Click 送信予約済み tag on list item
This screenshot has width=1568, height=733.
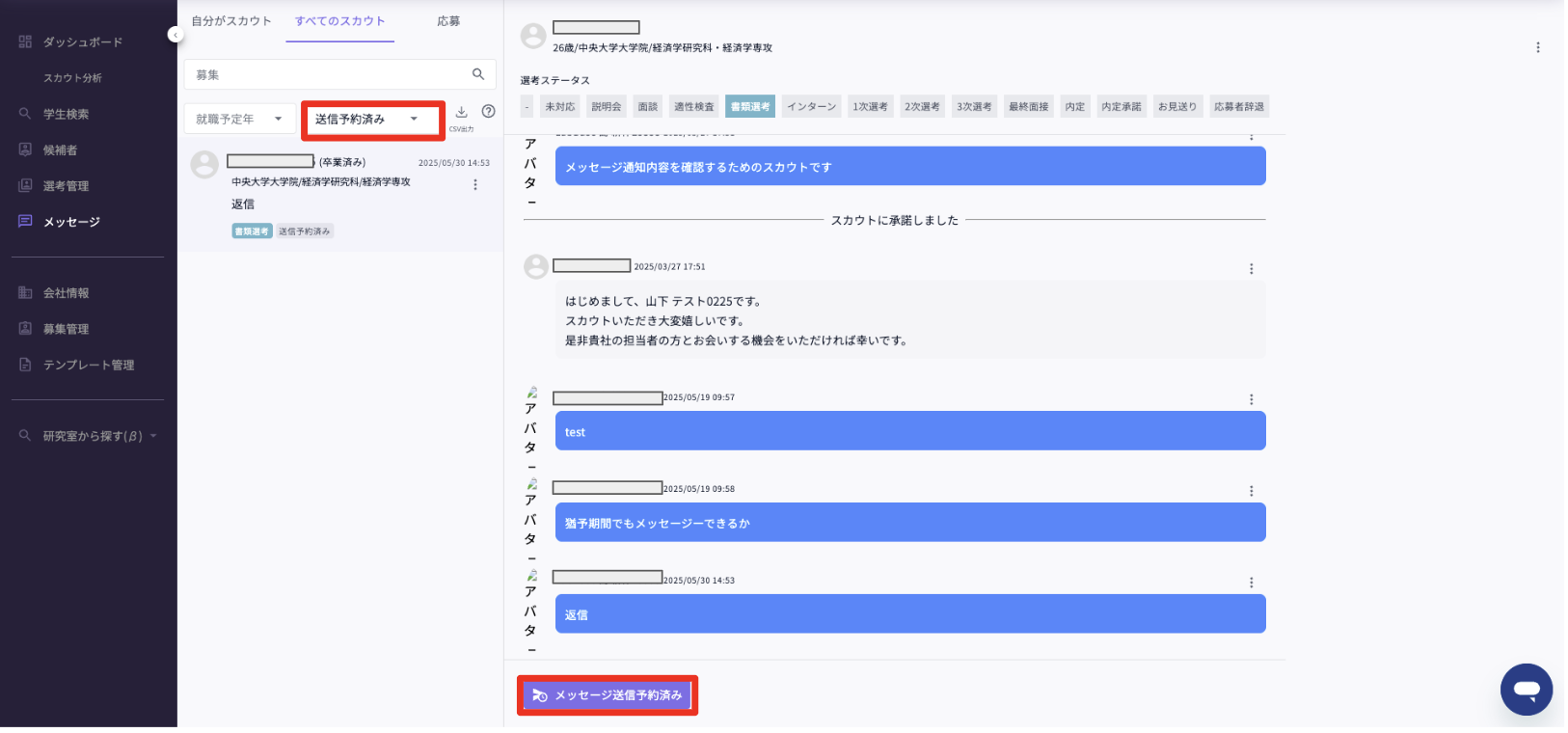305,231
